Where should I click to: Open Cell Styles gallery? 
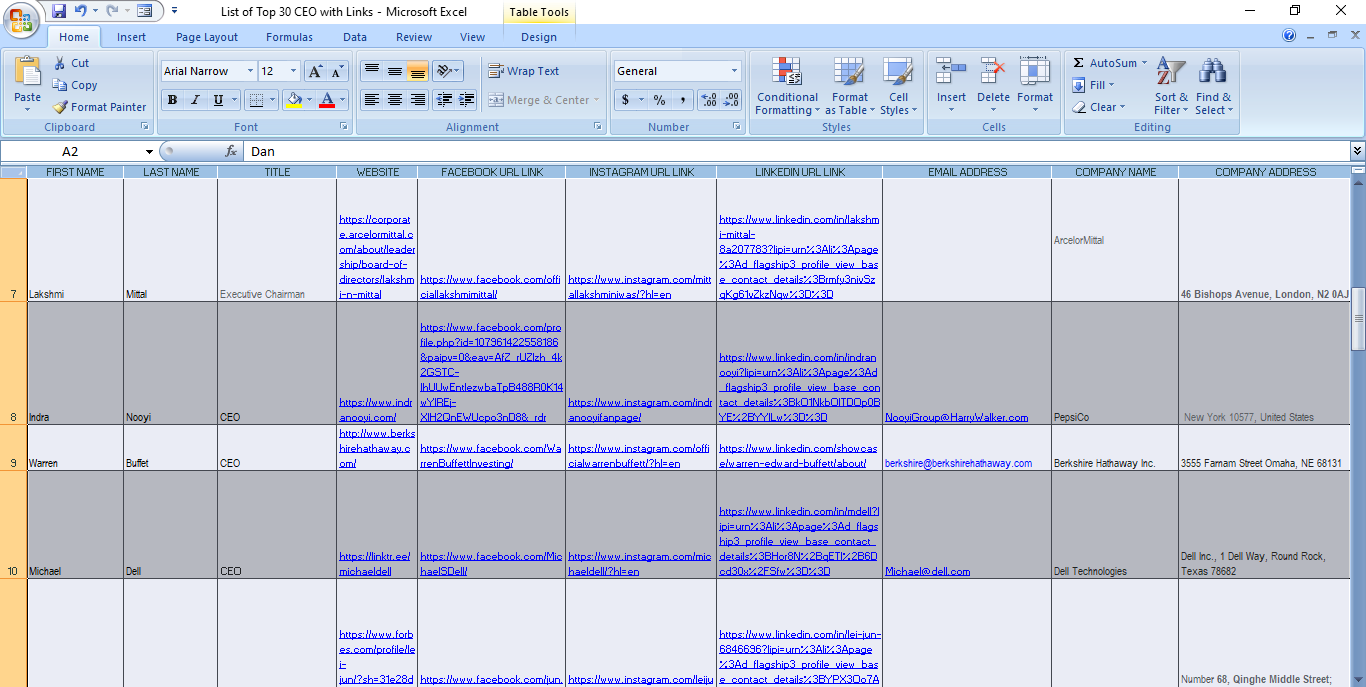(x=897, y=86)
